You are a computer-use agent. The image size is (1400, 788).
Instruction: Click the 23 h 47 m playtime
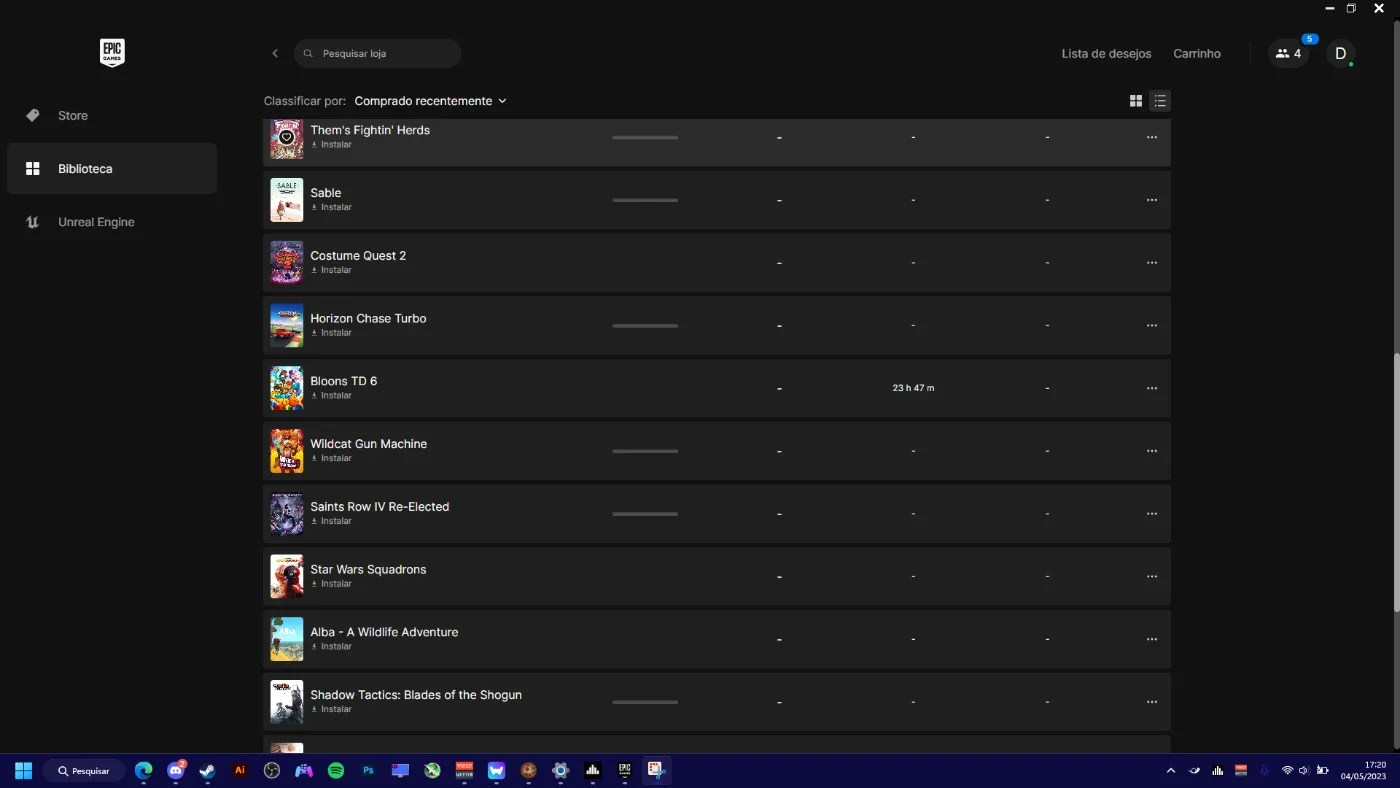[x=913, y=388]
